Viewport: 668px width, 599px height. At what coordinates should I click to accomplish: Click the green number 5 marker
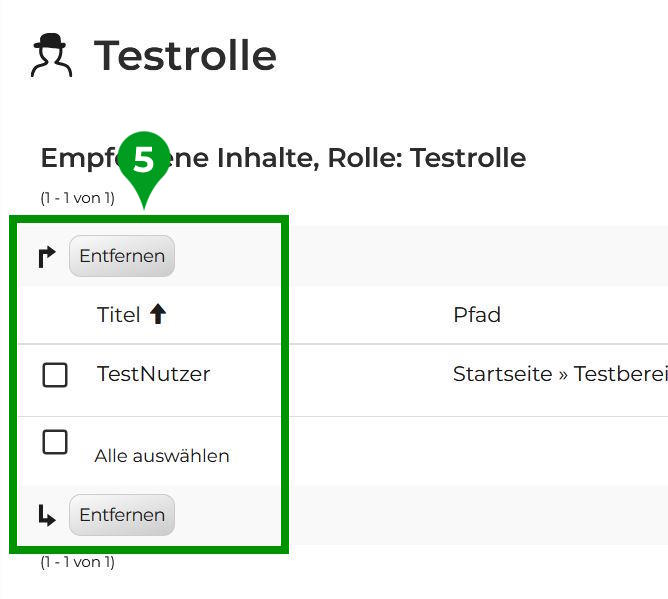click(x=144, y=160)
